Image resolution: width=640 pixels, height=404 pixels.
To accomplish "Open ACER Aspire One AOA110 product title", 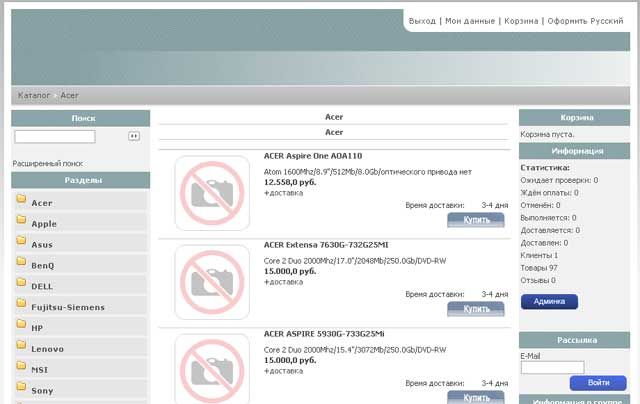I will click(x=313, y=156).
